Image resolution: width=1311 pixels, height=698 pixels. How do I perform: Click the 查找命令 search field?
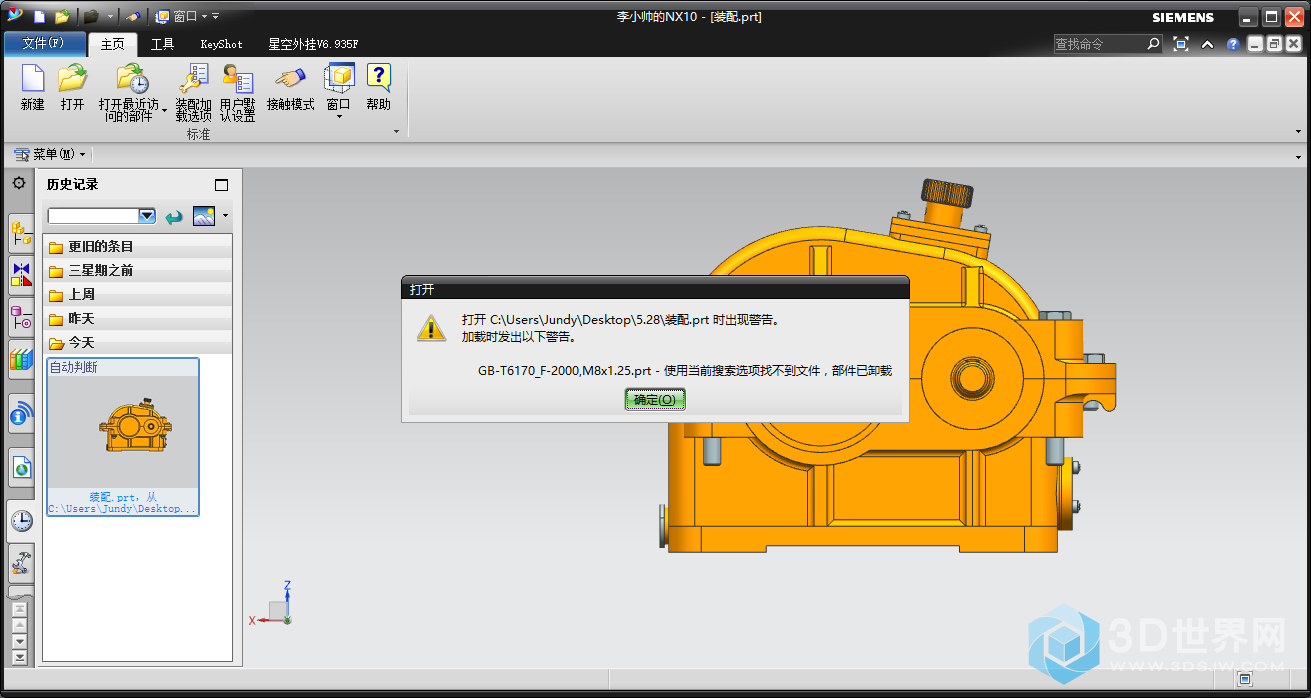1099,44
